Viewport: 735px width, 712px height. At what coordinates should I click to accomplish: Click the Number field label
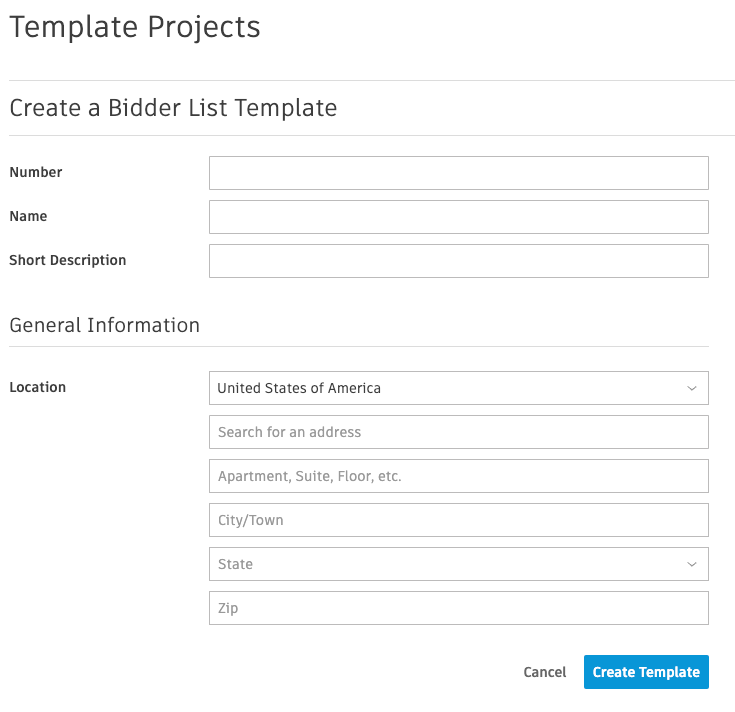36,172
